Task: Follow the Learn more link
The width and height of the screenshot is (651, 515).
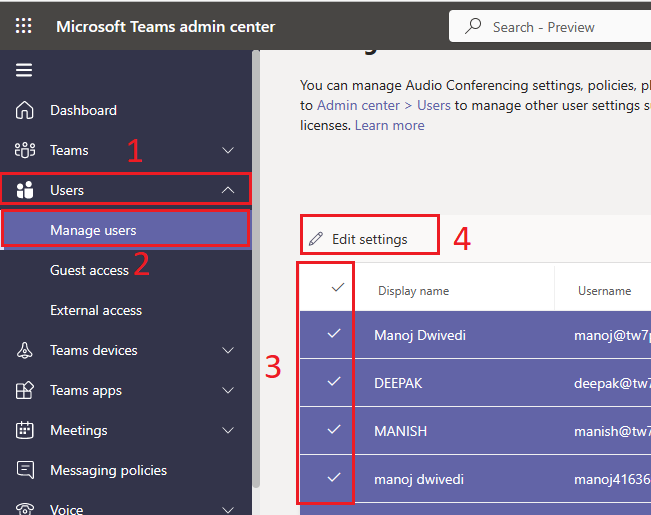Action: 389,125
